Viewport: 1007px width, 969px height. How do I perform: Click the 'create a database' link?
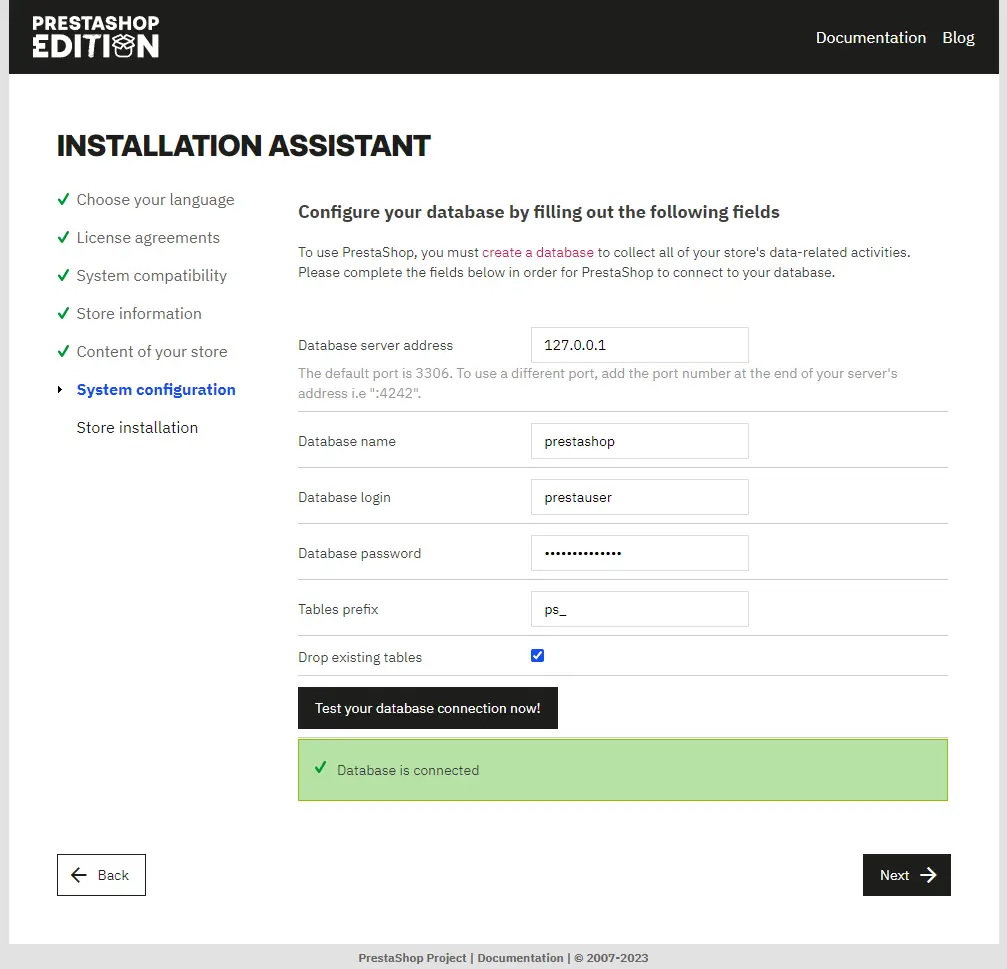(x=538, y=252)
